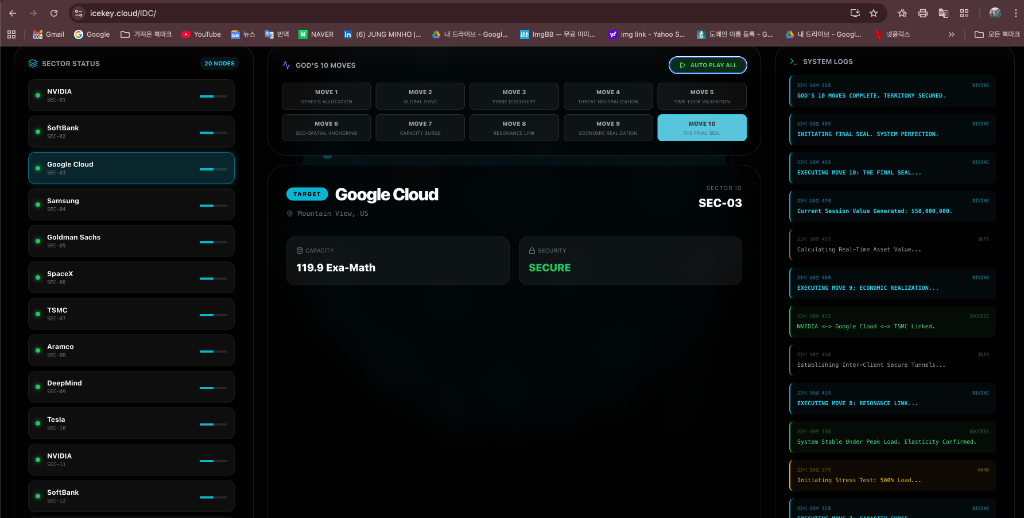Select the Goldman Sachs sector
Viewport: 1024px width, 518px height.
[131, 241]
